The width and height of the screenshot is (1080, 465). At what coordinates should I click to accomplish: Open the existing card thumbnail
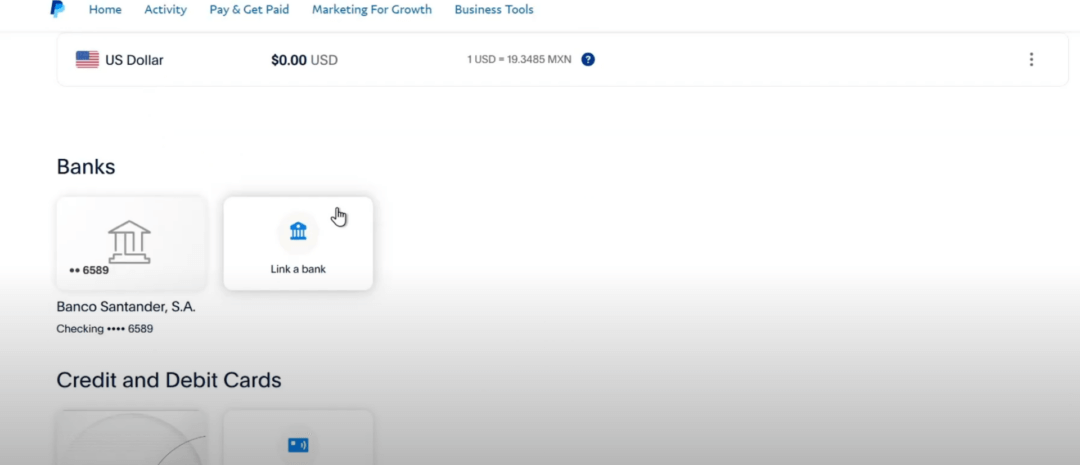(x=131, y=437)
